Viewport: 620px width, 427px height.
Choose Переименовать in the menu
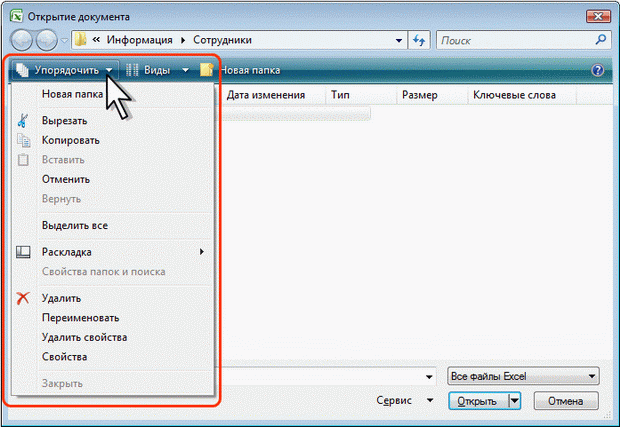[x=82, y=317]
